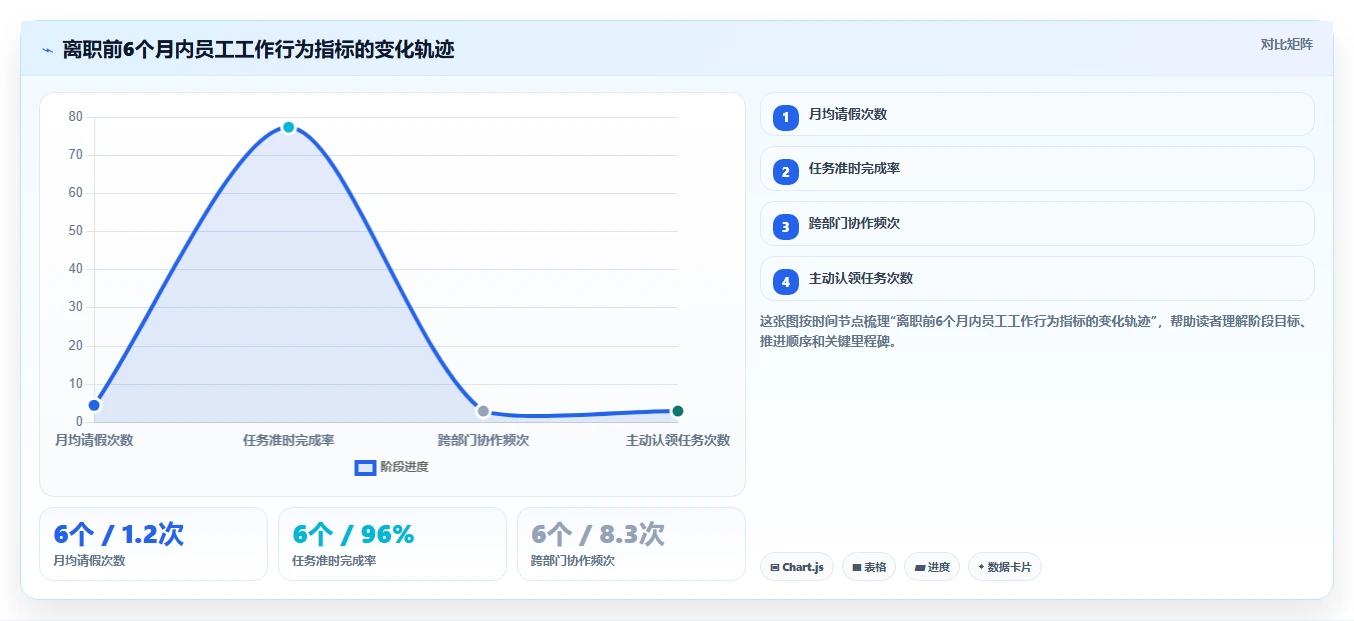
Task: Click the 月均请假次数 caption under 1.2次 card
Action: tap(90, 561)
